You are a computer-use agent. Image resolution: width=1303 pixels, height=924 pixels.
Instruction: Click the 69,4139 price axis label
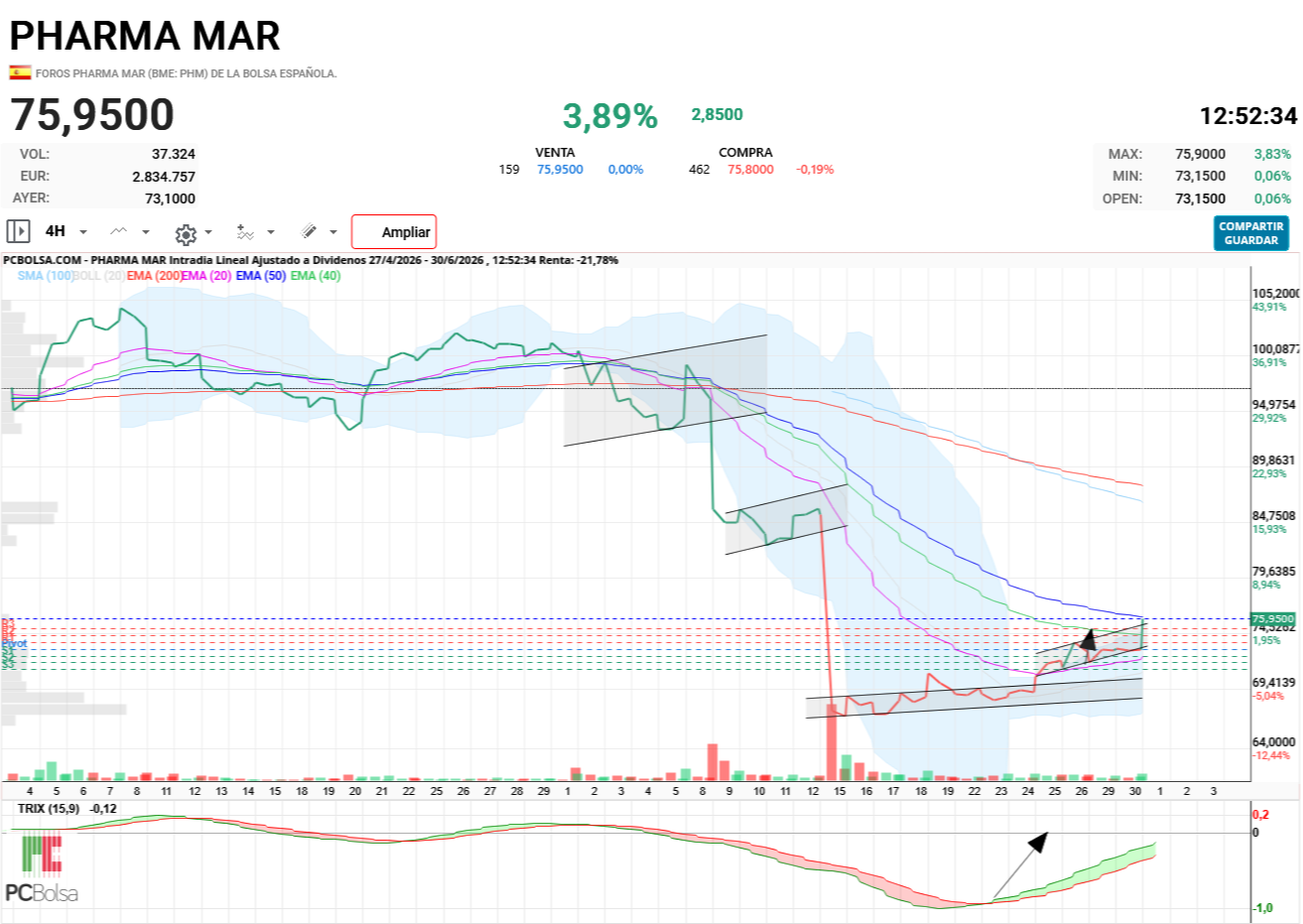(1274, 683)
